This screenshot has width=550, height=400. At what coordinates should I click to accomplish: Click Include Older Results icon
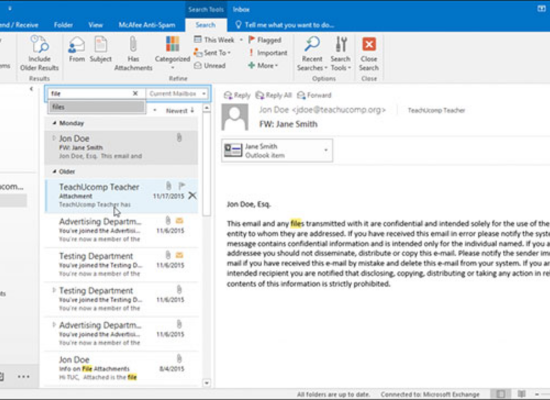tap(39, 45)
